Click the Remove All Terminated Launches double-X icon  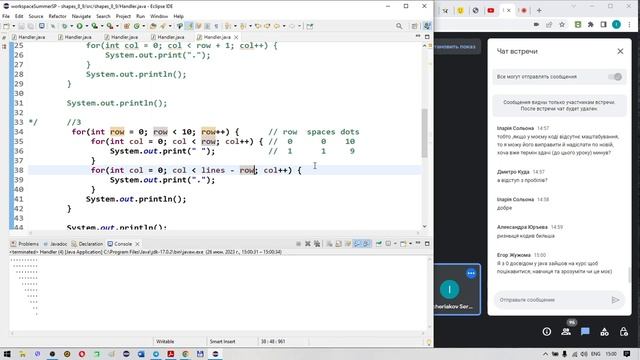click(x=317, y=244)
